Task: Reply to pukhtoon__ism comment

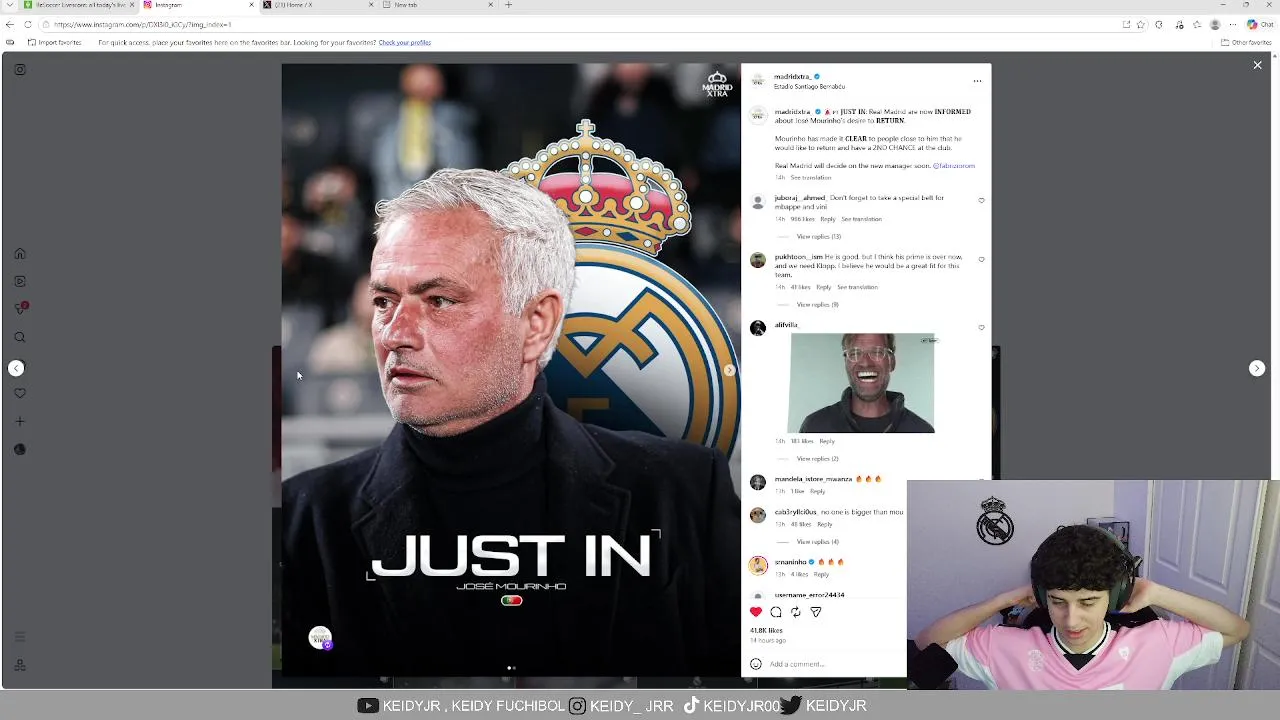Action: (x=824, y=287)
